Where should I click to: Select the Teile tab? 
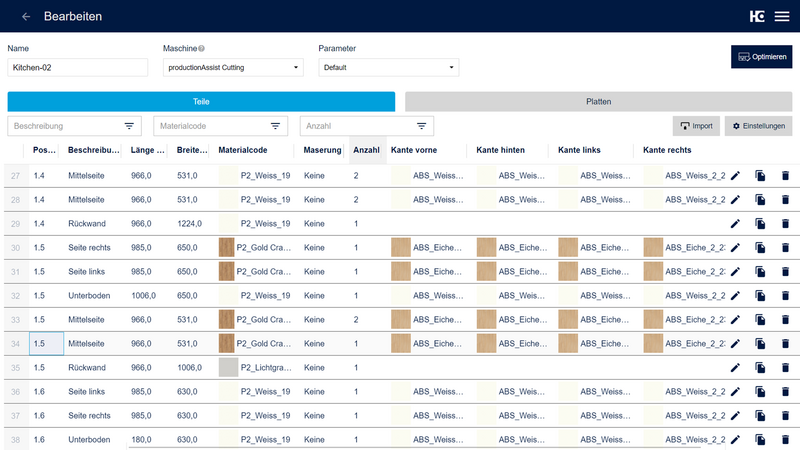[201, 101]
